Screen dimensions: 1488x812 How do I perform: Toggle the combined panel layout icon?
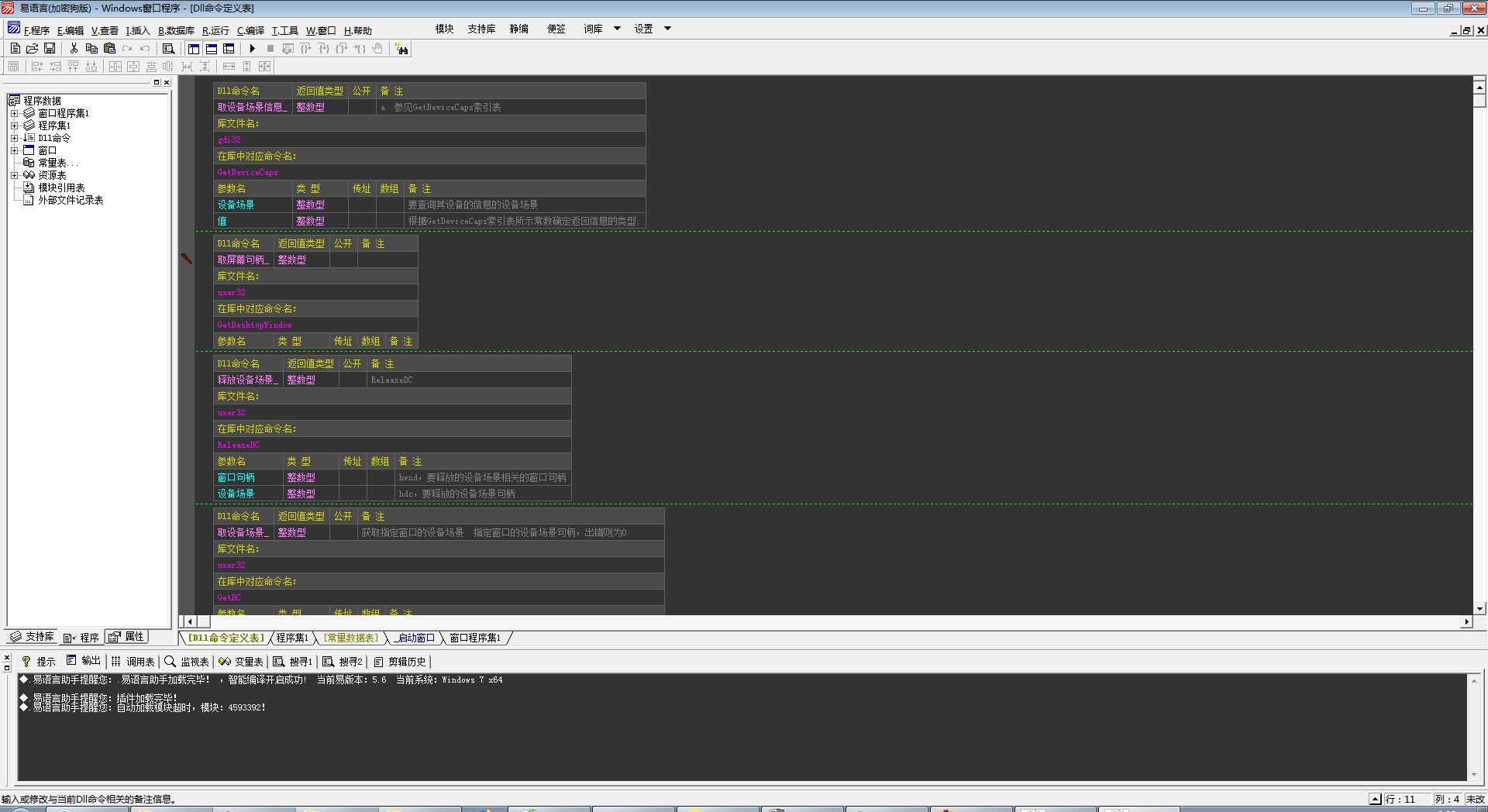(x=229, y=48)
